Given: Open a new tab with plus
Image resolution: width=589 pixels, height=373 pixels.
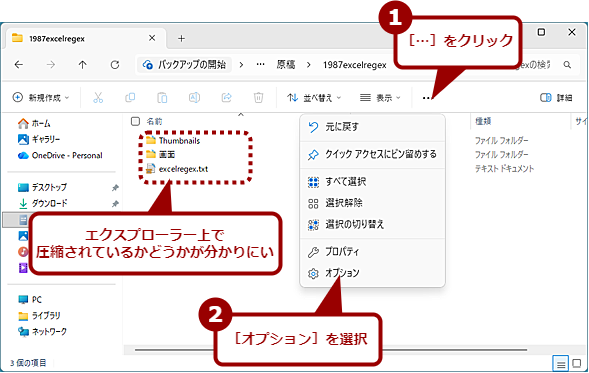Looking at the screenshot, I should (181, 38).
